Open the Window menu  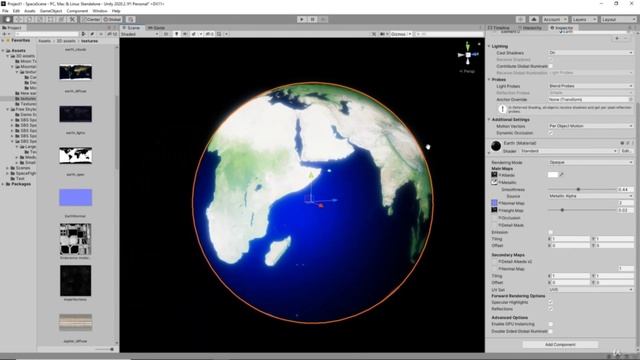pyautogui.click(x=100, y=11)
